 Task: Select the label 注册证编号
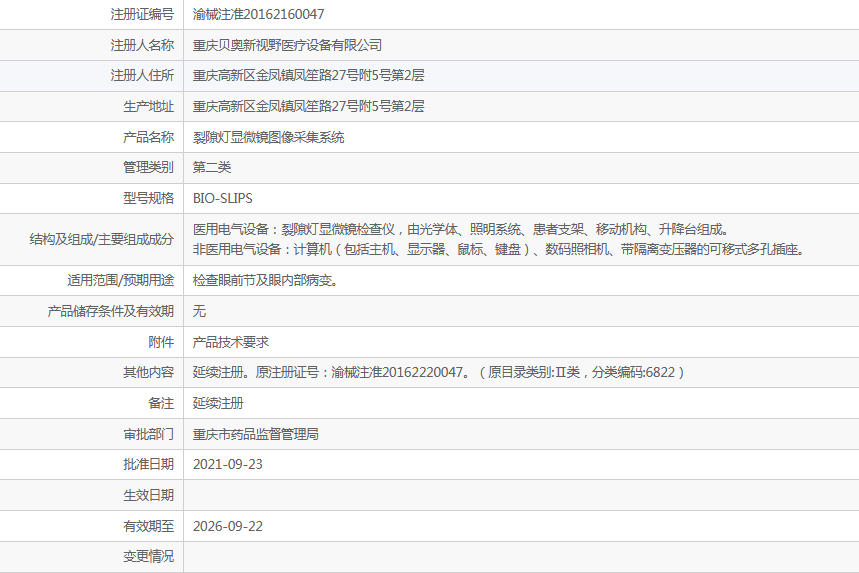(x=142, y=14)
